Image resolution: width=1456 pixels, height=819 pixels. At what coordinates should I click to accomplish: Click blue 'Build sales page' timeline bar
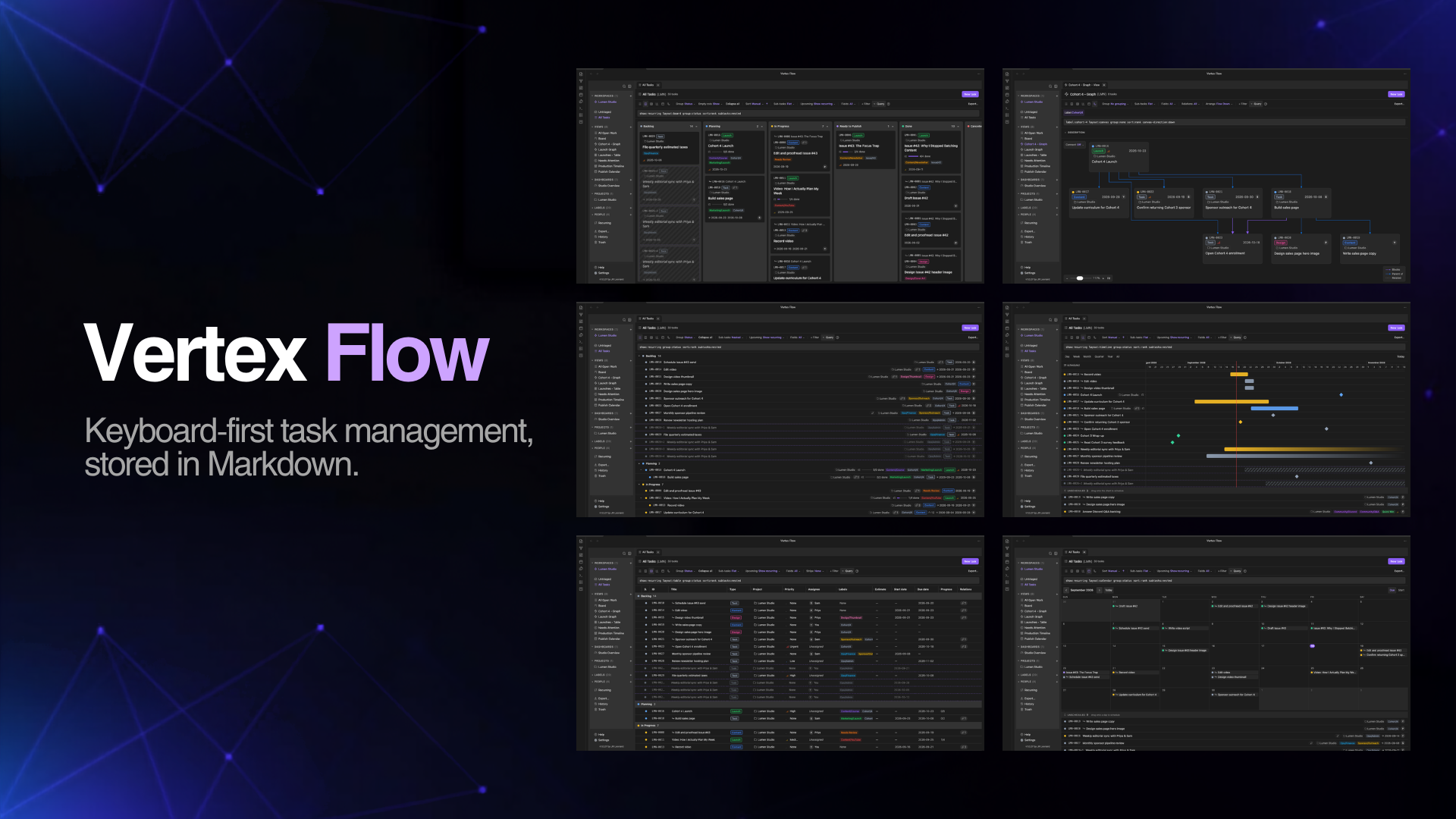pos(1275,408)
